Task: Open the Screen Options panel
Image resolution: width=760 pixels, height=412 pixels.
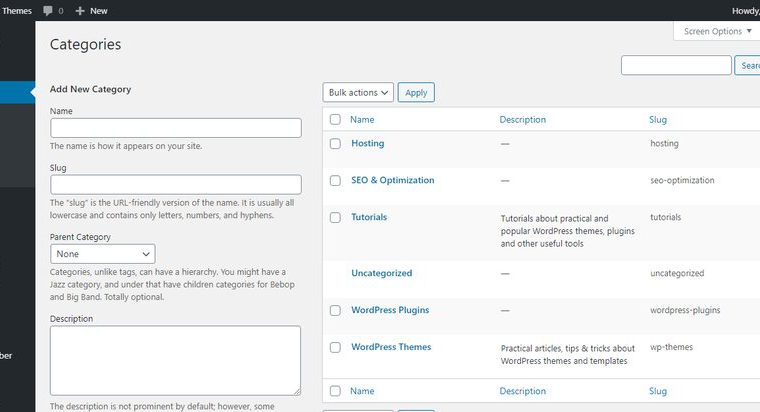Action: point(717,31)
